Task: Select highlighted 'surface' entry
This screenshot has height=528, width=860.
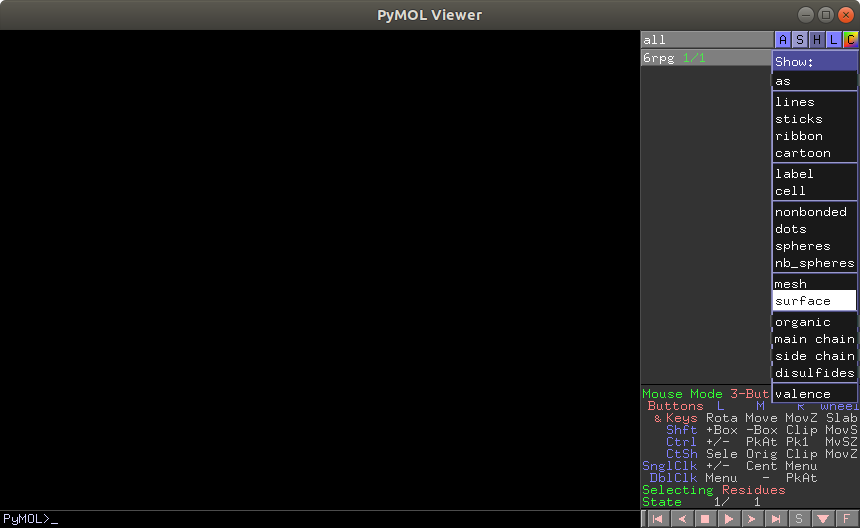Action: 814,300
